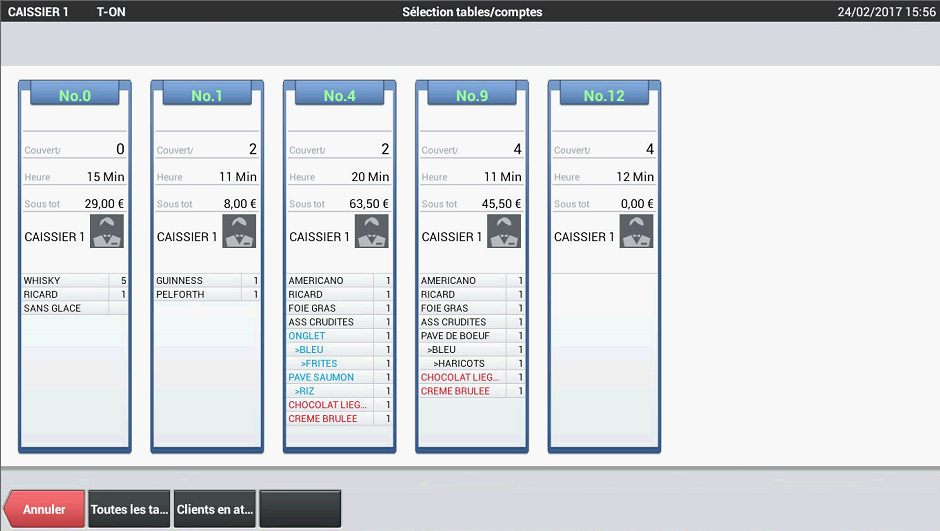Click the cashier avatar on table No.4
This screenshot has height=531, width=940.
(372, 231)
